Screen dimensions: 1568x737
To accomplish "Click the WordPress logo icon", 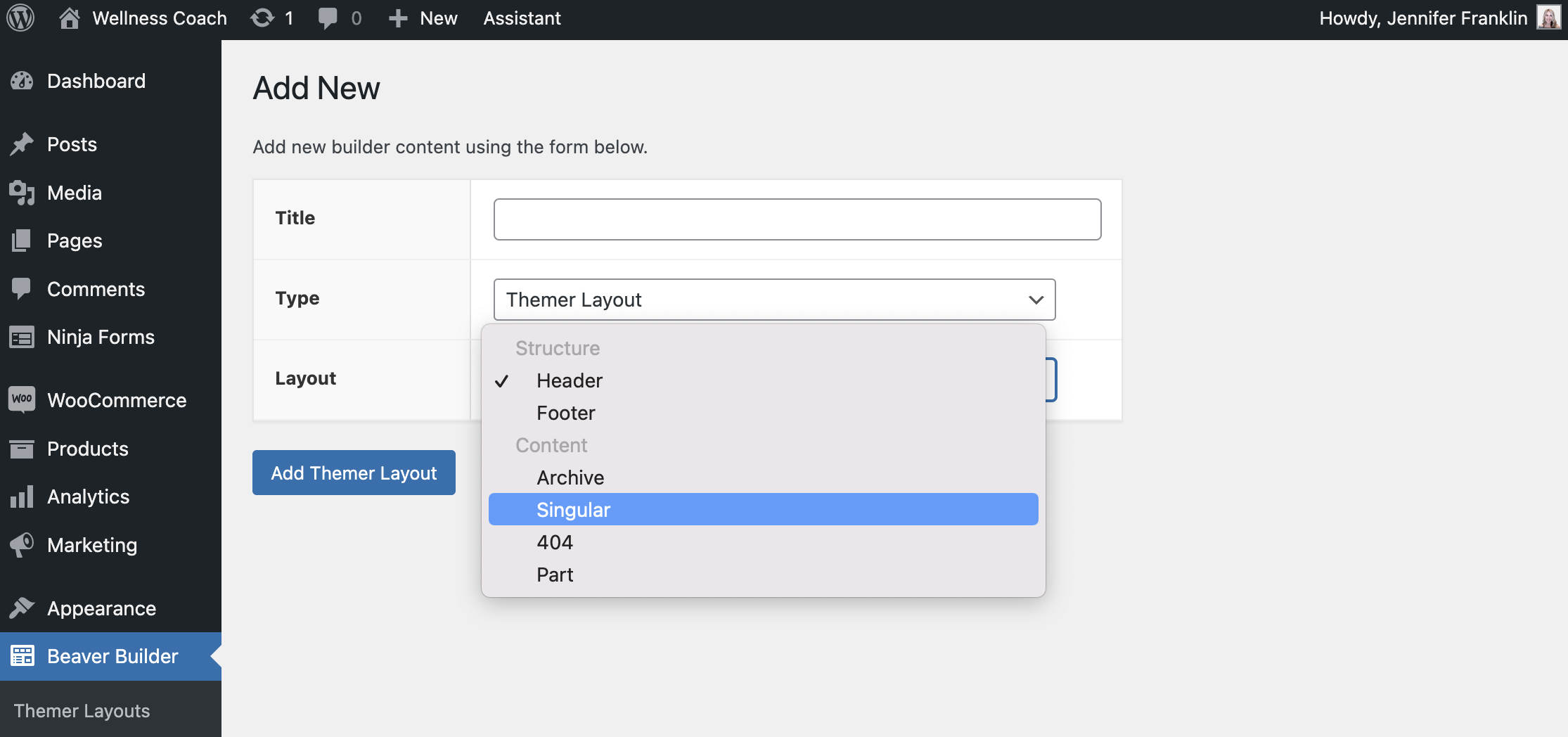I will [20, 18].
